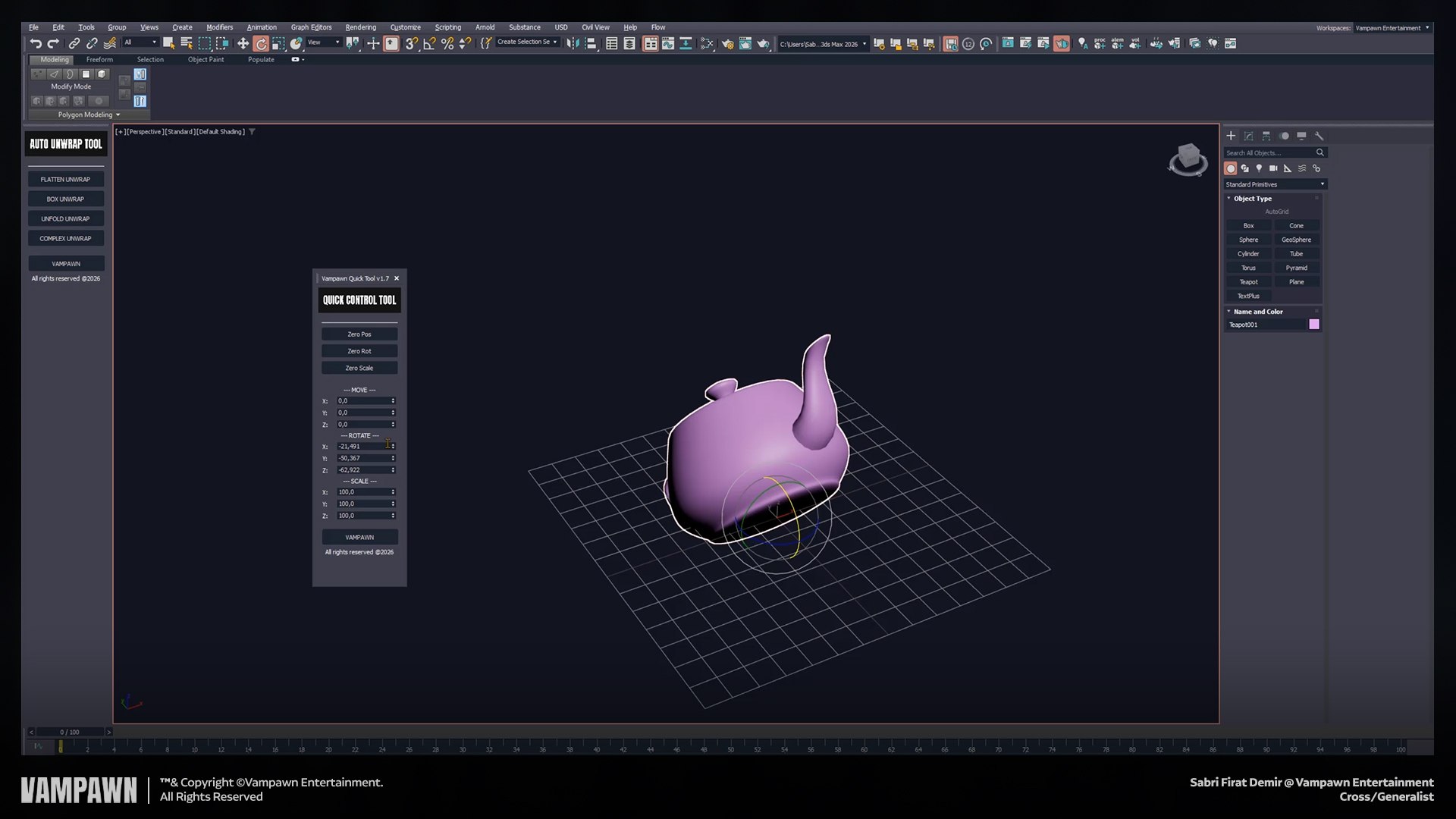This screenshot has height=819, width=1456.
Task: Open the Standard Primitives dropdown
Action: (x=1275, y=184)
